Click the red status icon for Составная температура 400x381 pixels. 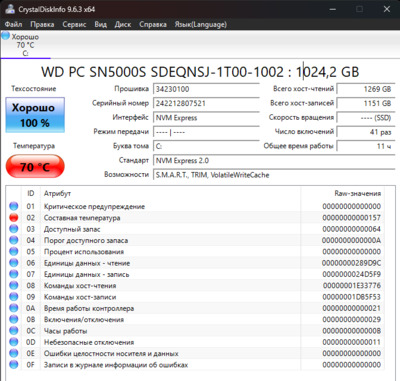tap(14, 218)
